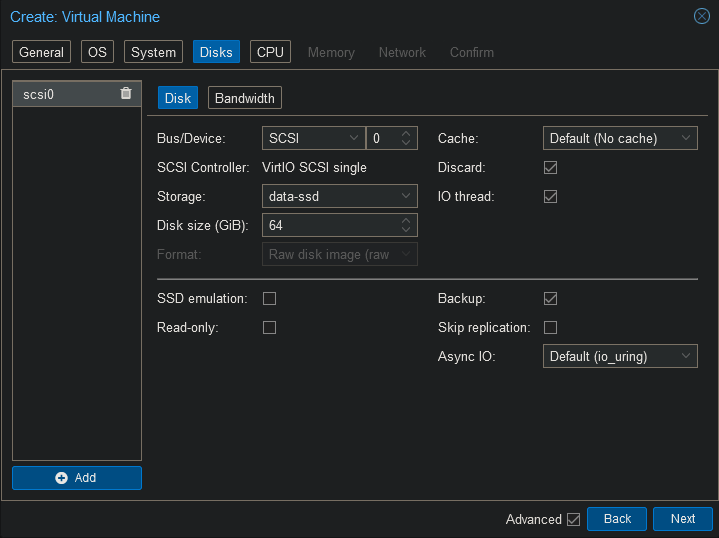Switch to the Bandwidth tab
The height and width of the screenshot is (538, 719).
tap(245, 98)
